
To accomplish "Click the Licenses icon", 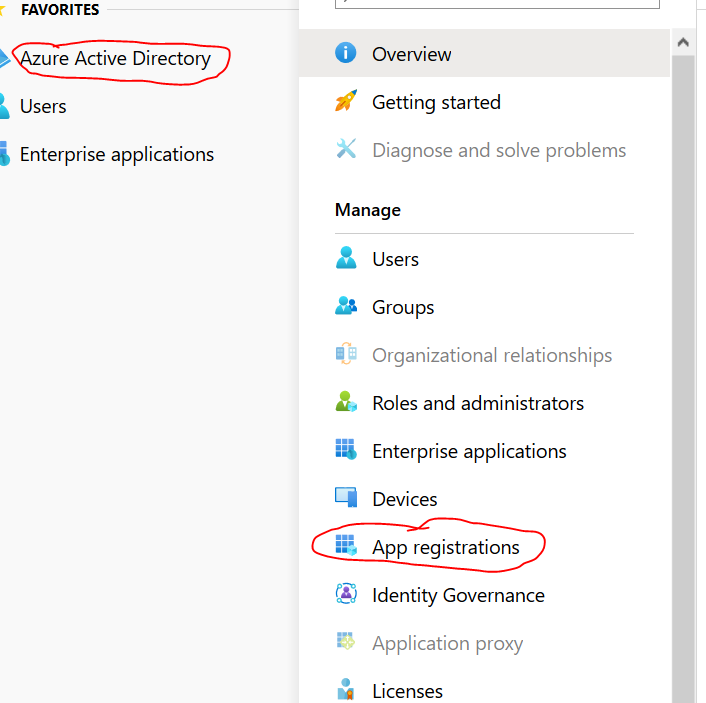I will click(346, 690).
